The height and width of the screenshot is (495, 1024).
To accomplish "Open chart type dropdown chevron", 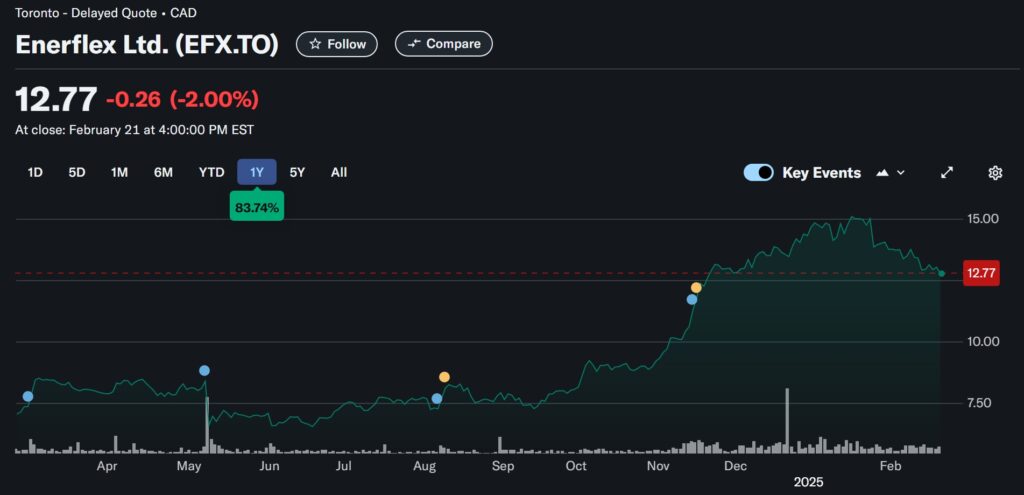I will pyautogui.click(x=901, y=173).
